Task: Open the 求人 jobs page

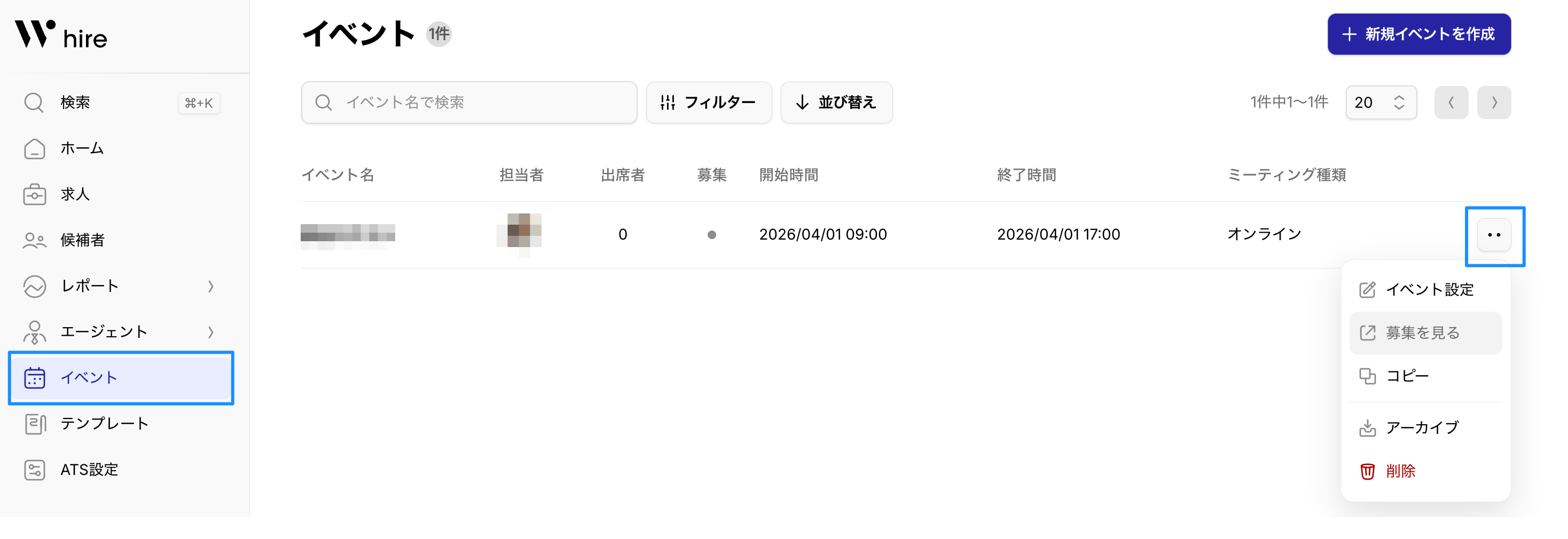Action: point(74,195)
